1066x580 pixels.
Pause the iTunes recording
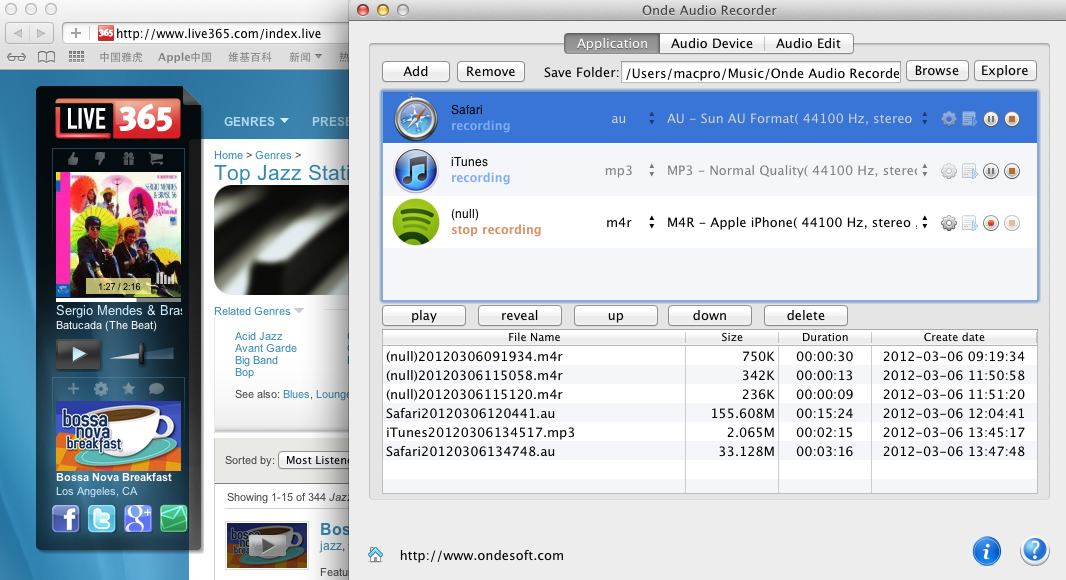point(991,171)
